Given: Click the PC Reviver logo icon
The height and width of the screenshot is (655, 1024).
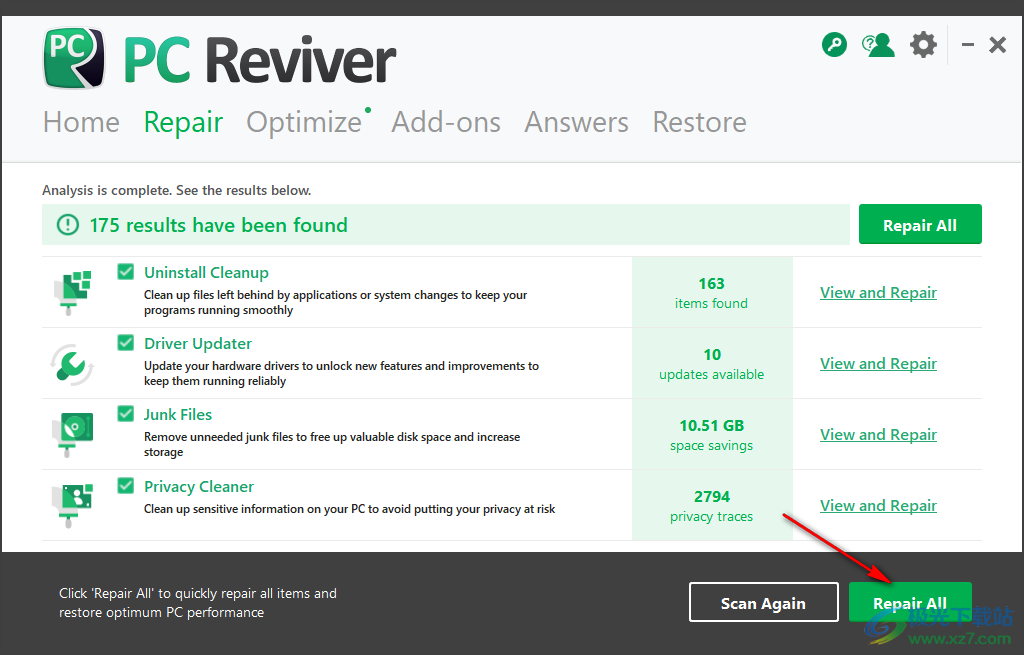Looking at the screenshot, I should pos(74,58).
